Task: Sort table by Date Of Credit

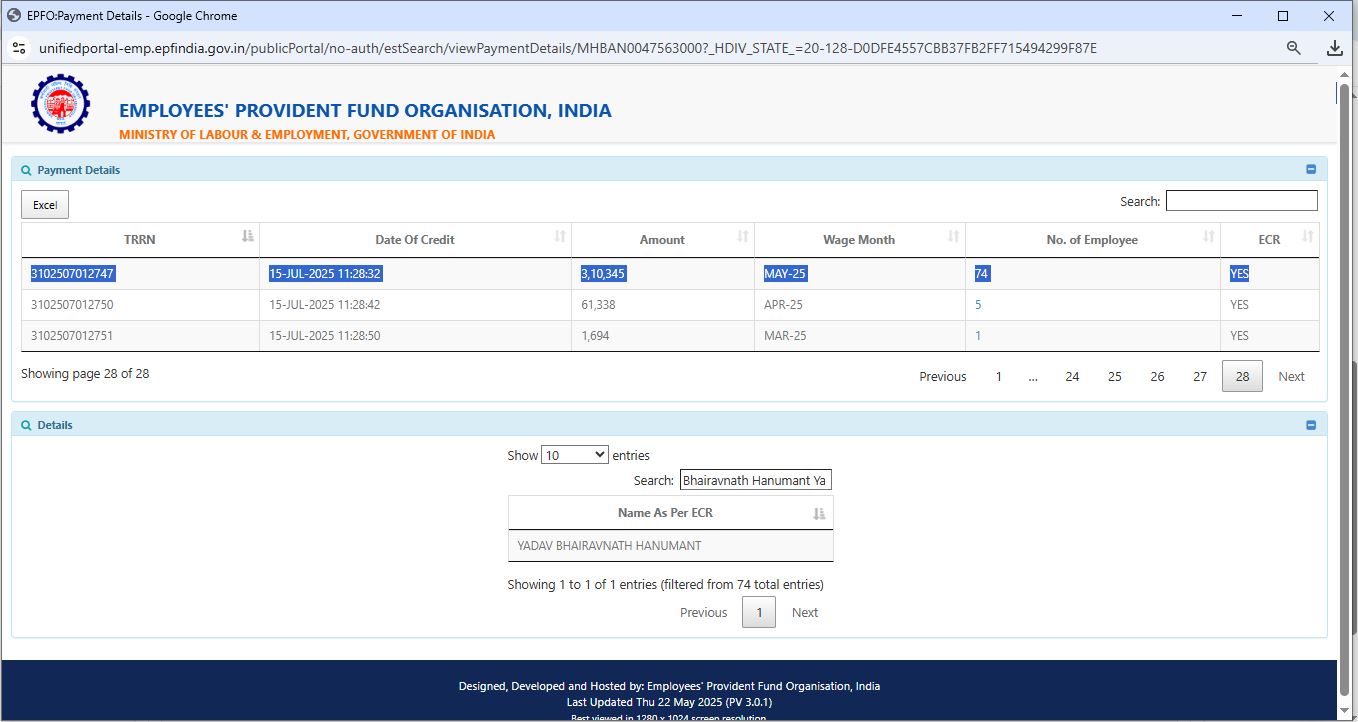Action: point(415,240)
